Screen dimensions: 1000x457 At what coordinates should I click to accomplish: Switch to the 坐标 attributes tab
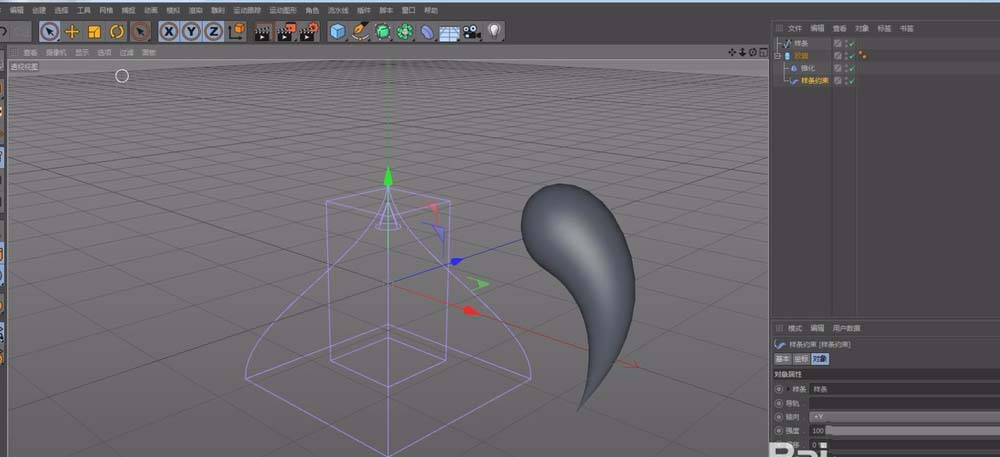[801, 359]
